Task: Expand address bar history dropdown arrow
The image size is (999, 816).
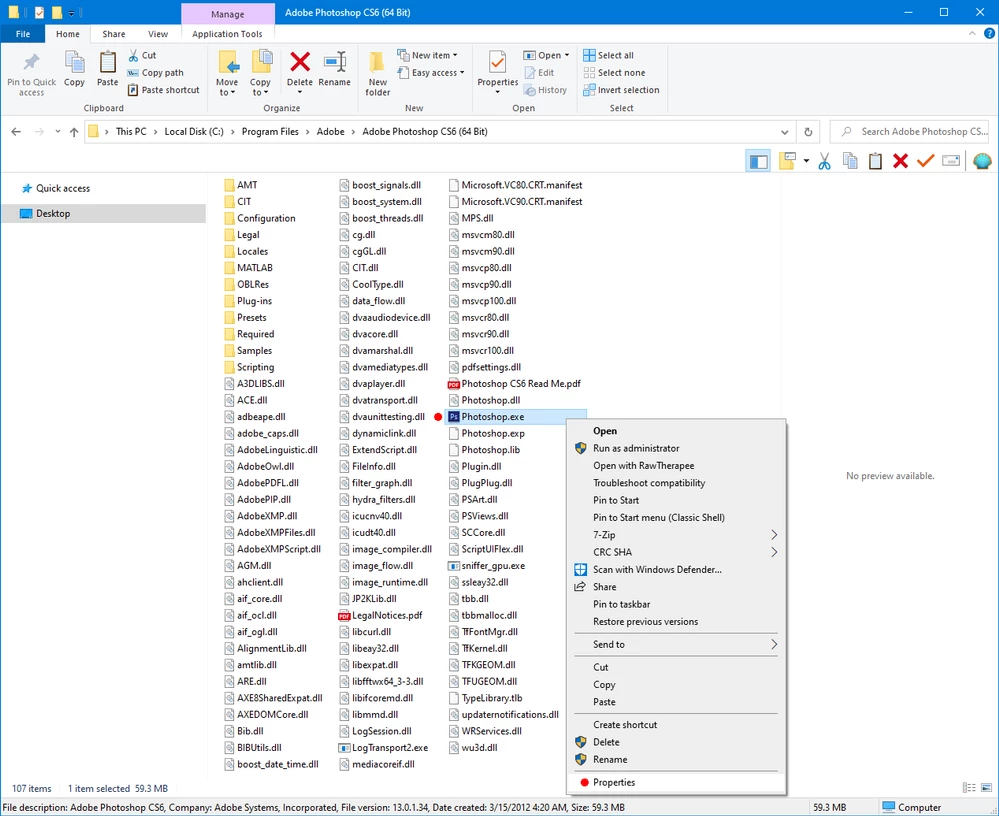Action: coord(784,132)
